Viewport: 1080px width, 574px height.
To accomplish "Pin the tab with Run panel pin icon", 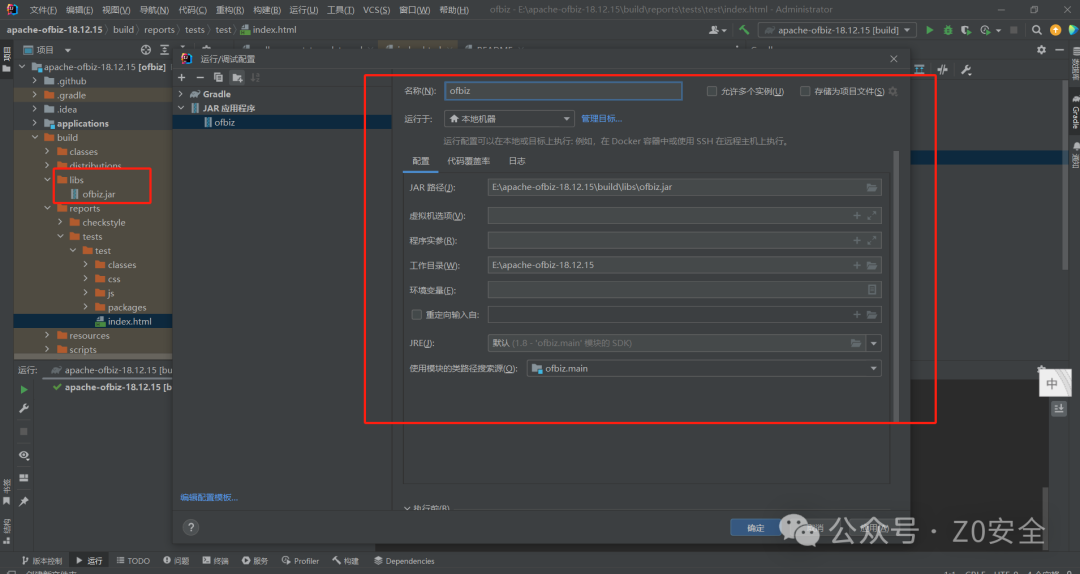I will click(24, 501).
